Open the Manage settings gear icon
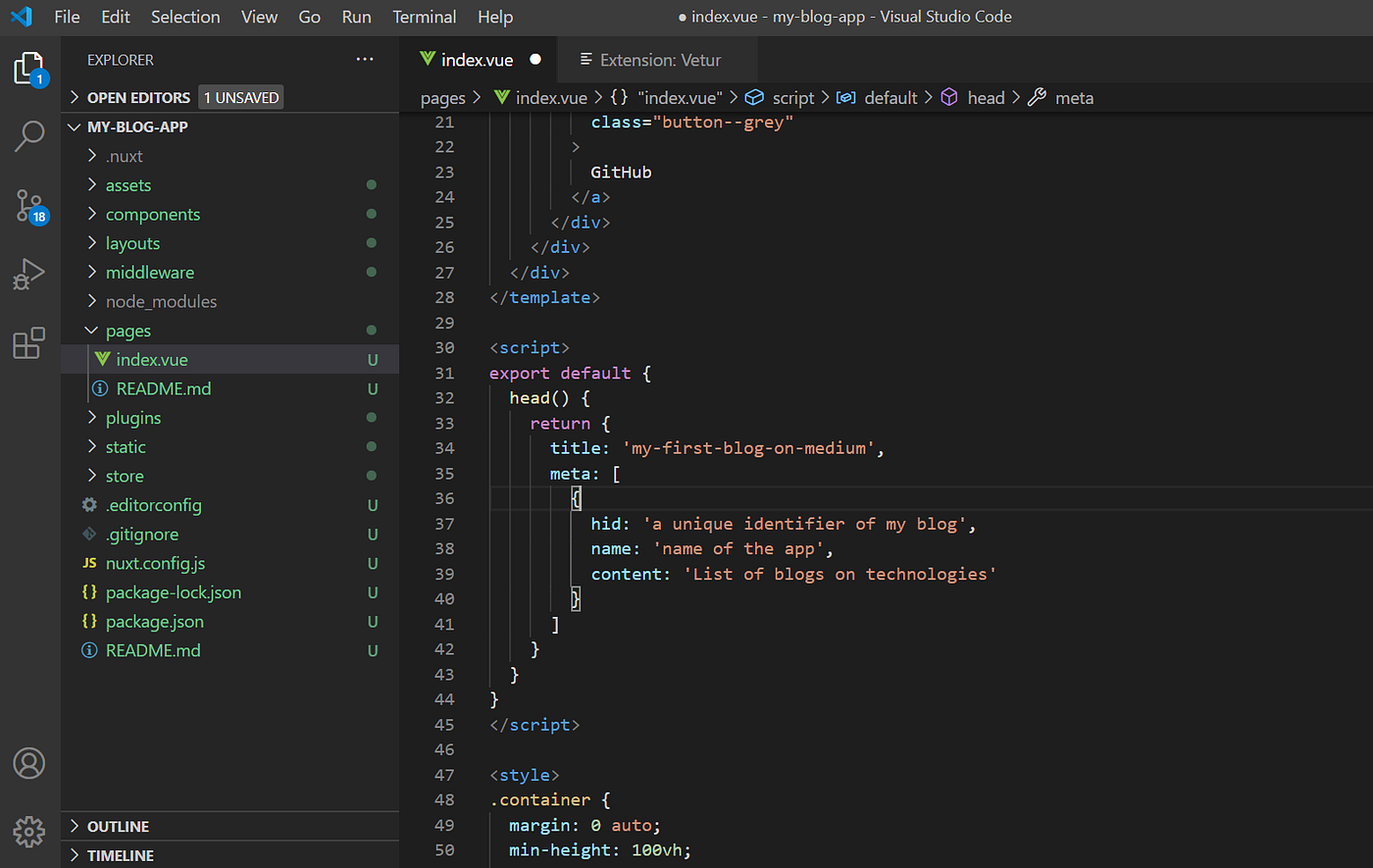The height and width of the screenshot is (868, 1373). tap(29, 831)
